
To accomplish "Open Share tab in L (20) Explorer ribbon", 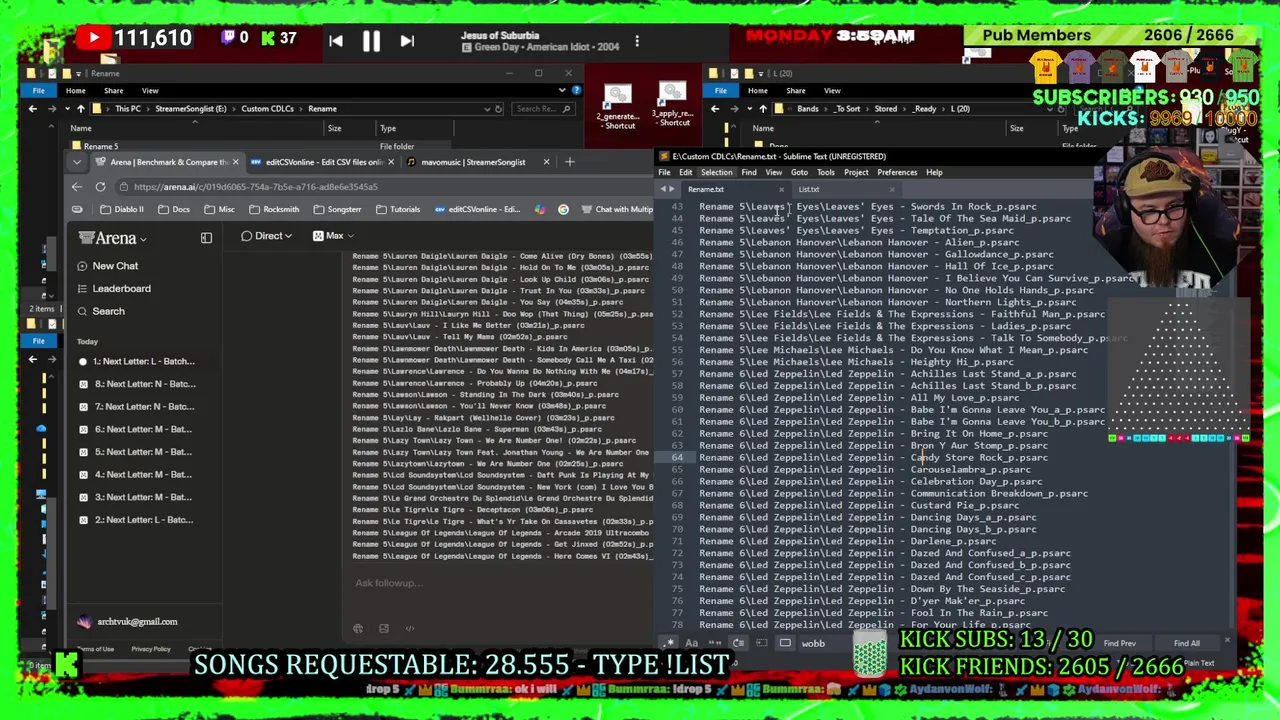I will pyautogui.click(x=796, y=91).
